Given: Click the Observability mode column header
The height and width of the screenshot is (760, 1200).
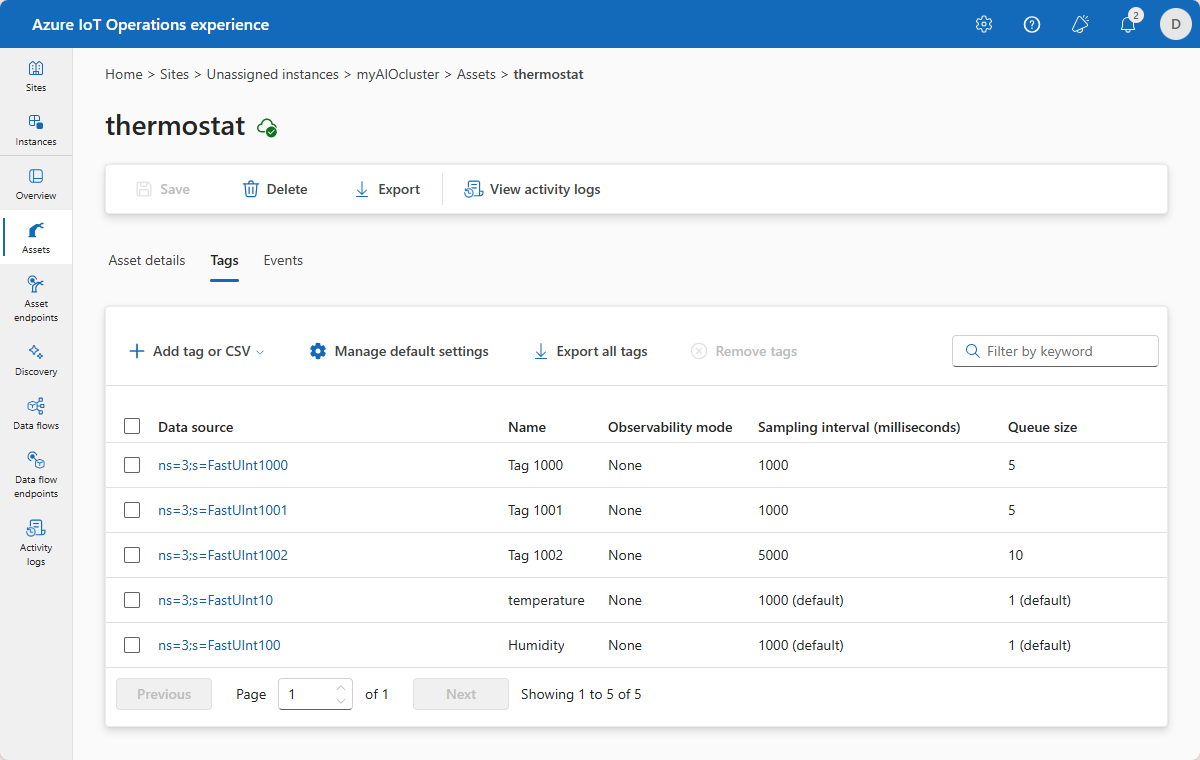Looking at the screenshot, I should point(670,427).
